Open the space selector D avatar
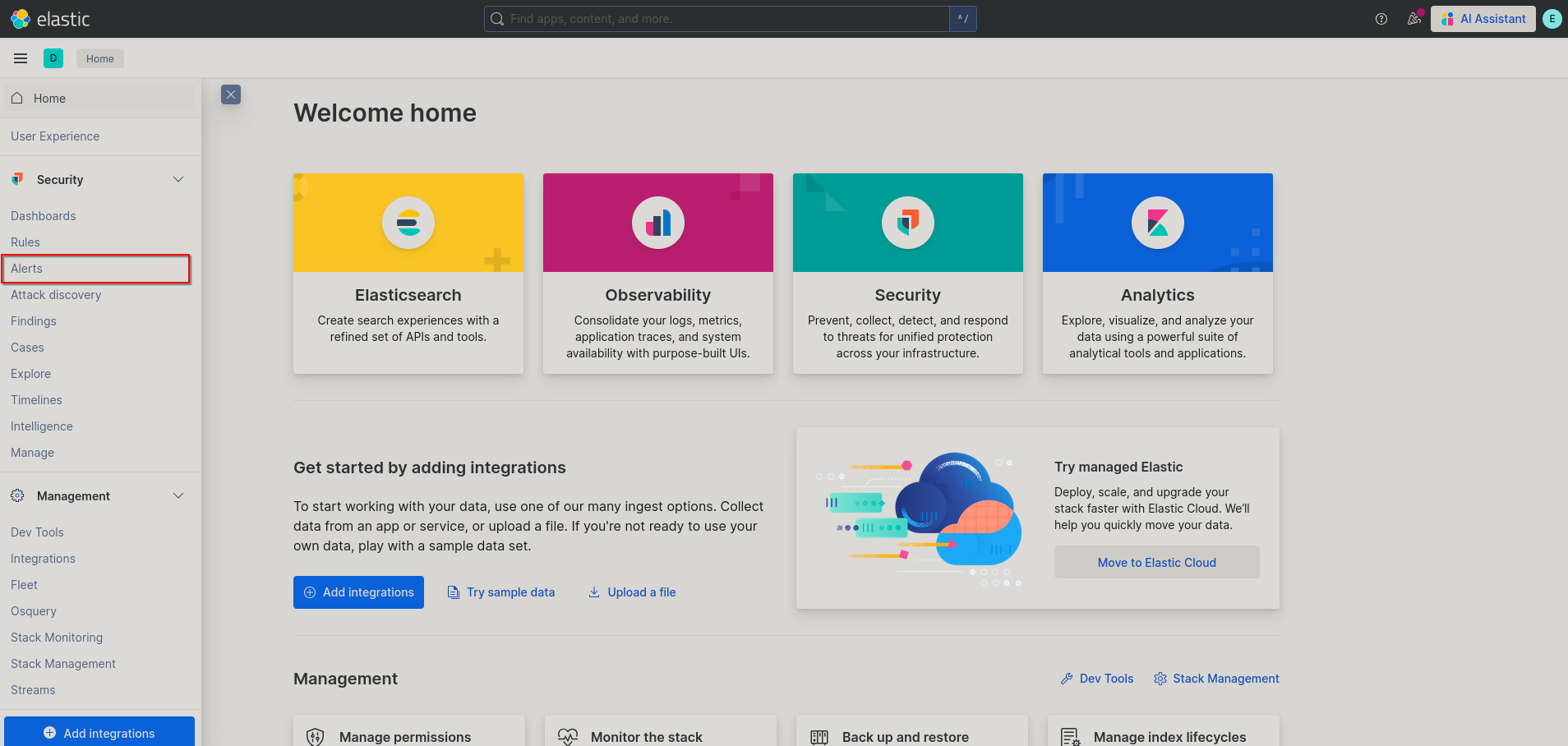 pos(53,58)
